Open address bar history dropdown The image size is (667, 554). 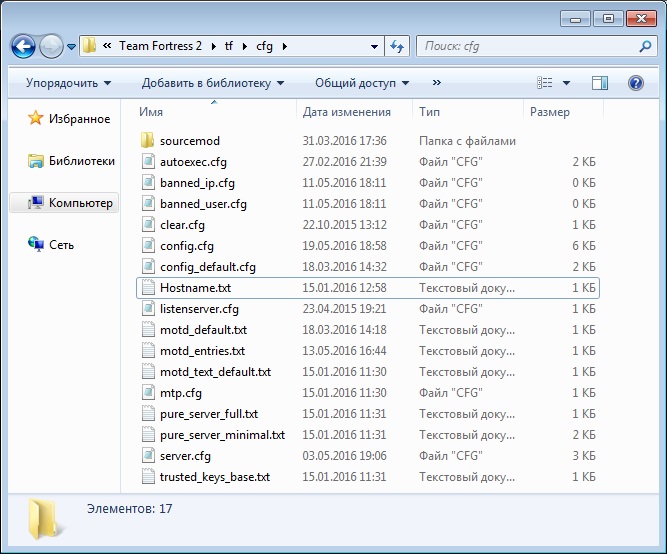click(x=374, y=46)
